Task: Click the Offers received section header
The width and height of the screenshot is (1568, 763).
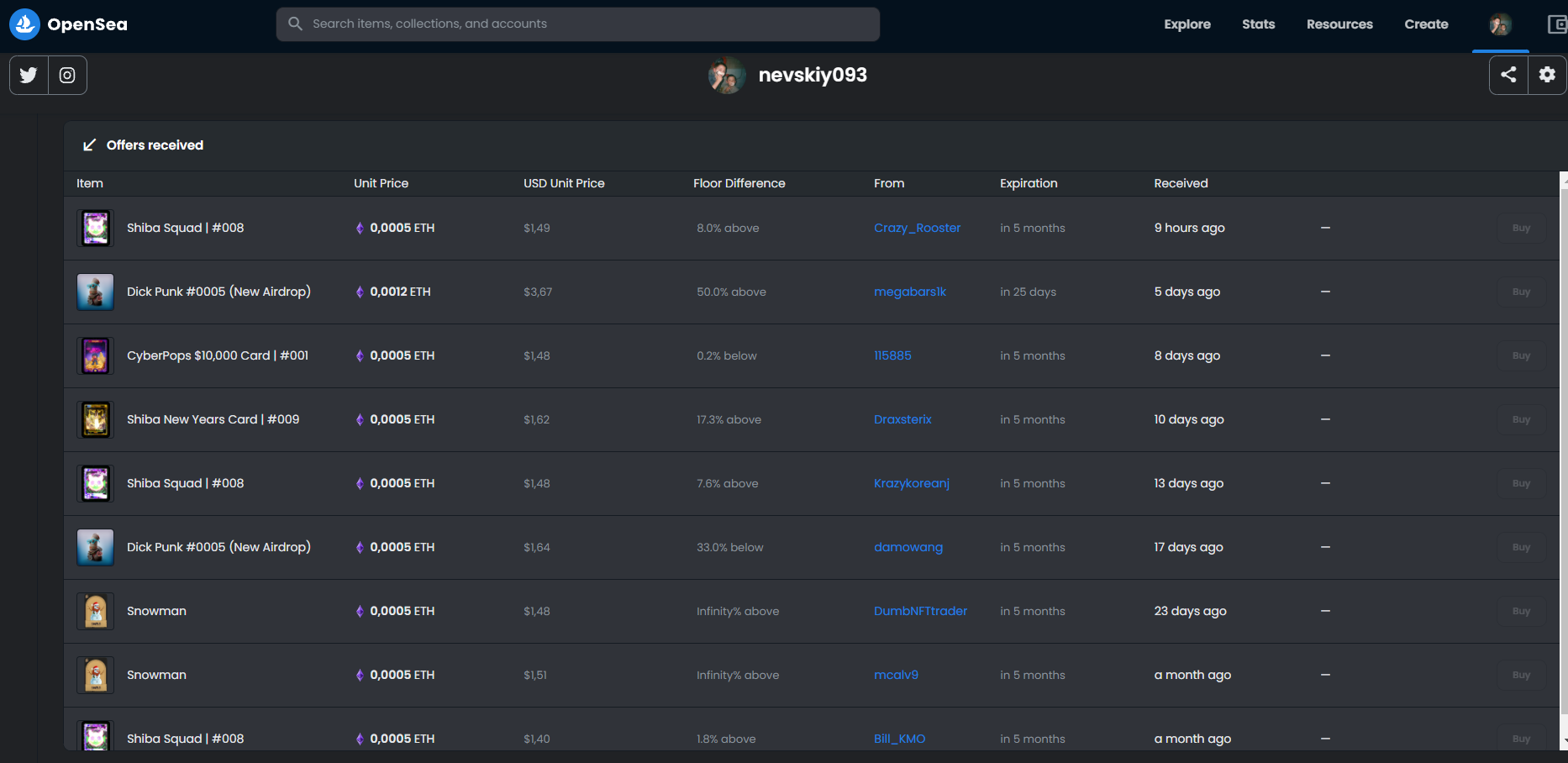Action: click(155, 145)
